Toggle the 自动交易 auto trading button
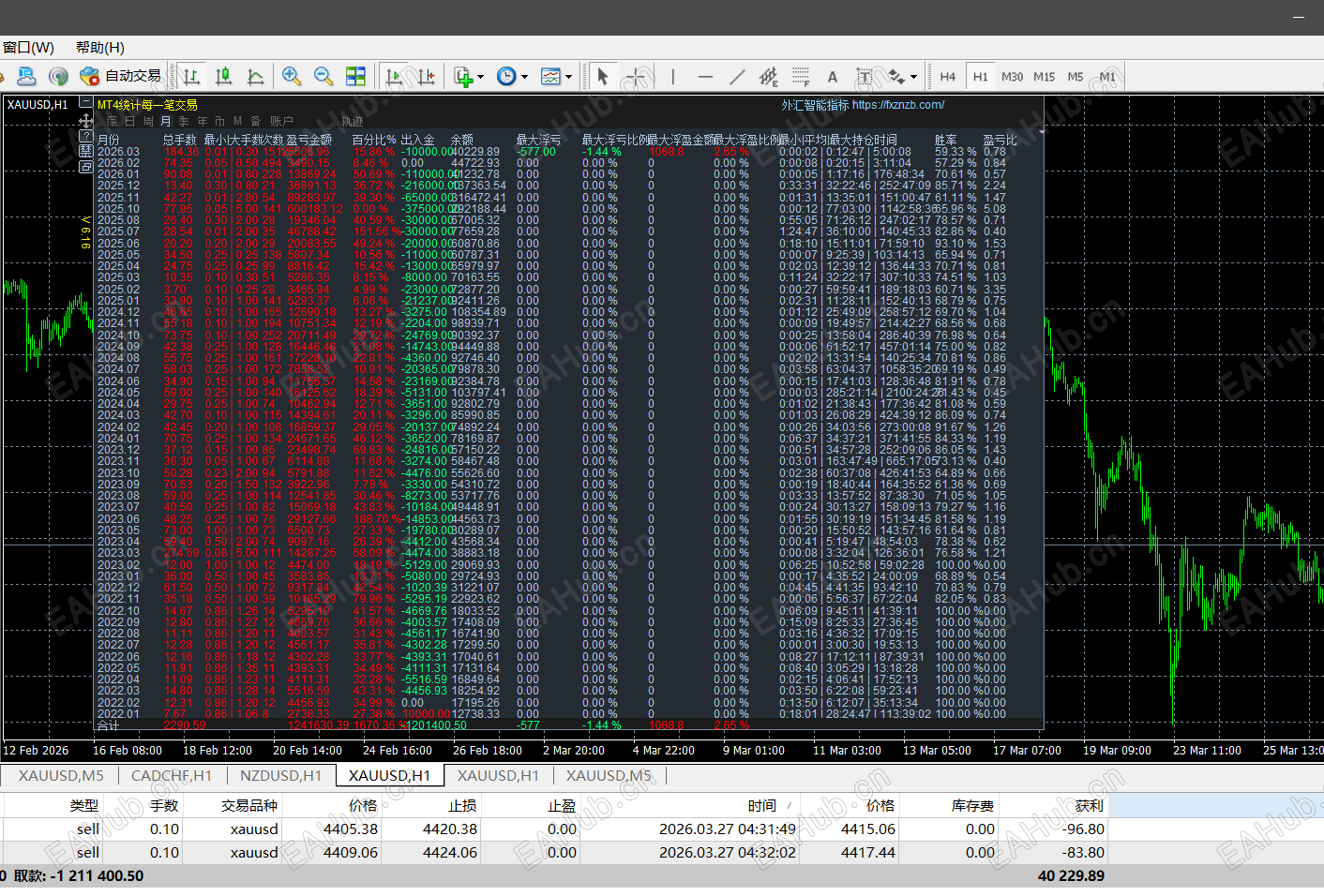Viewport: 1324px width, 896px height. tap(121, 76)
